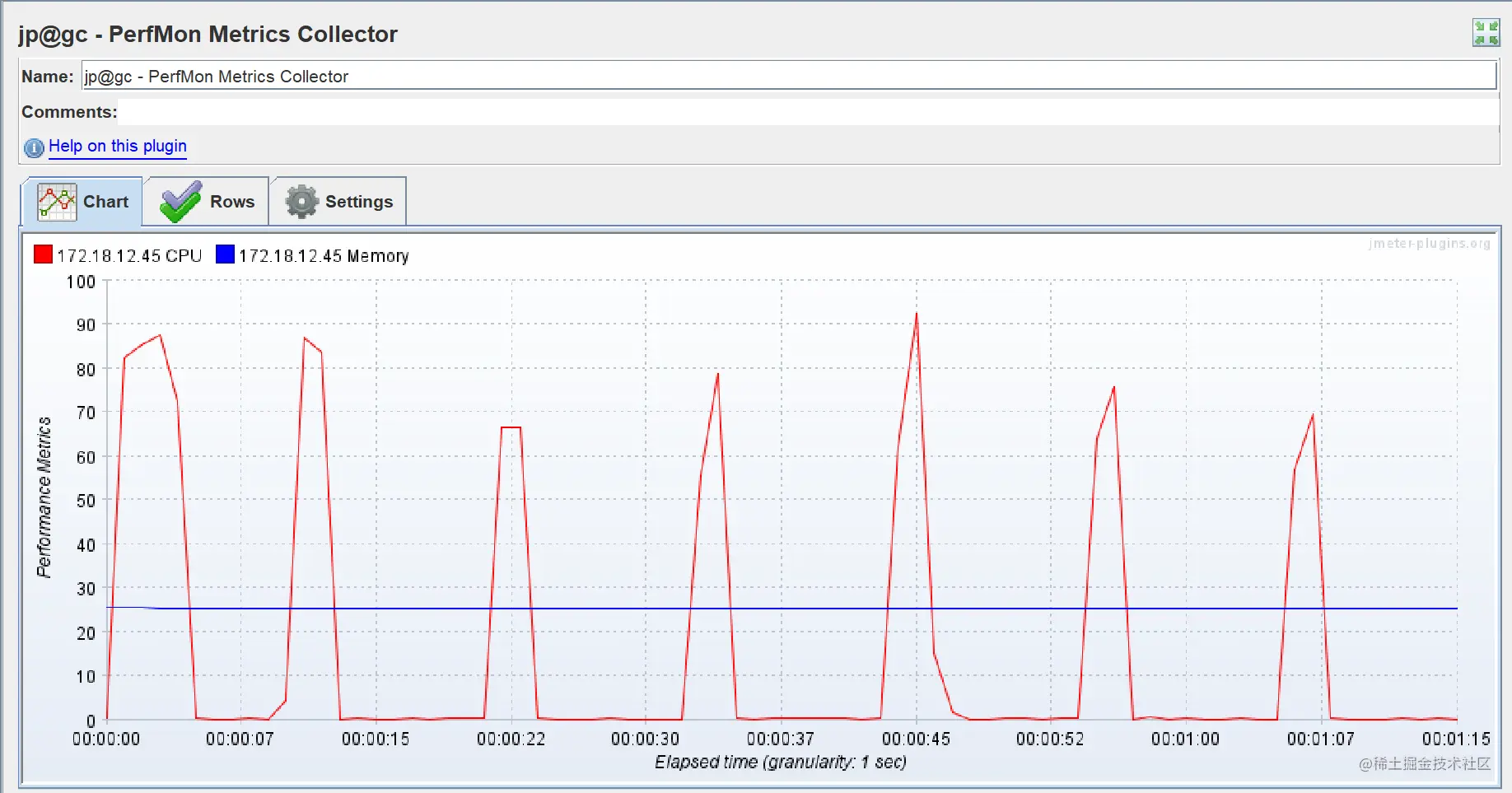The height and width of the screenshot is (793, 1512).
Task: Click the jmeter-plugins.org text in chart corner
Action: click(1430, 244)
